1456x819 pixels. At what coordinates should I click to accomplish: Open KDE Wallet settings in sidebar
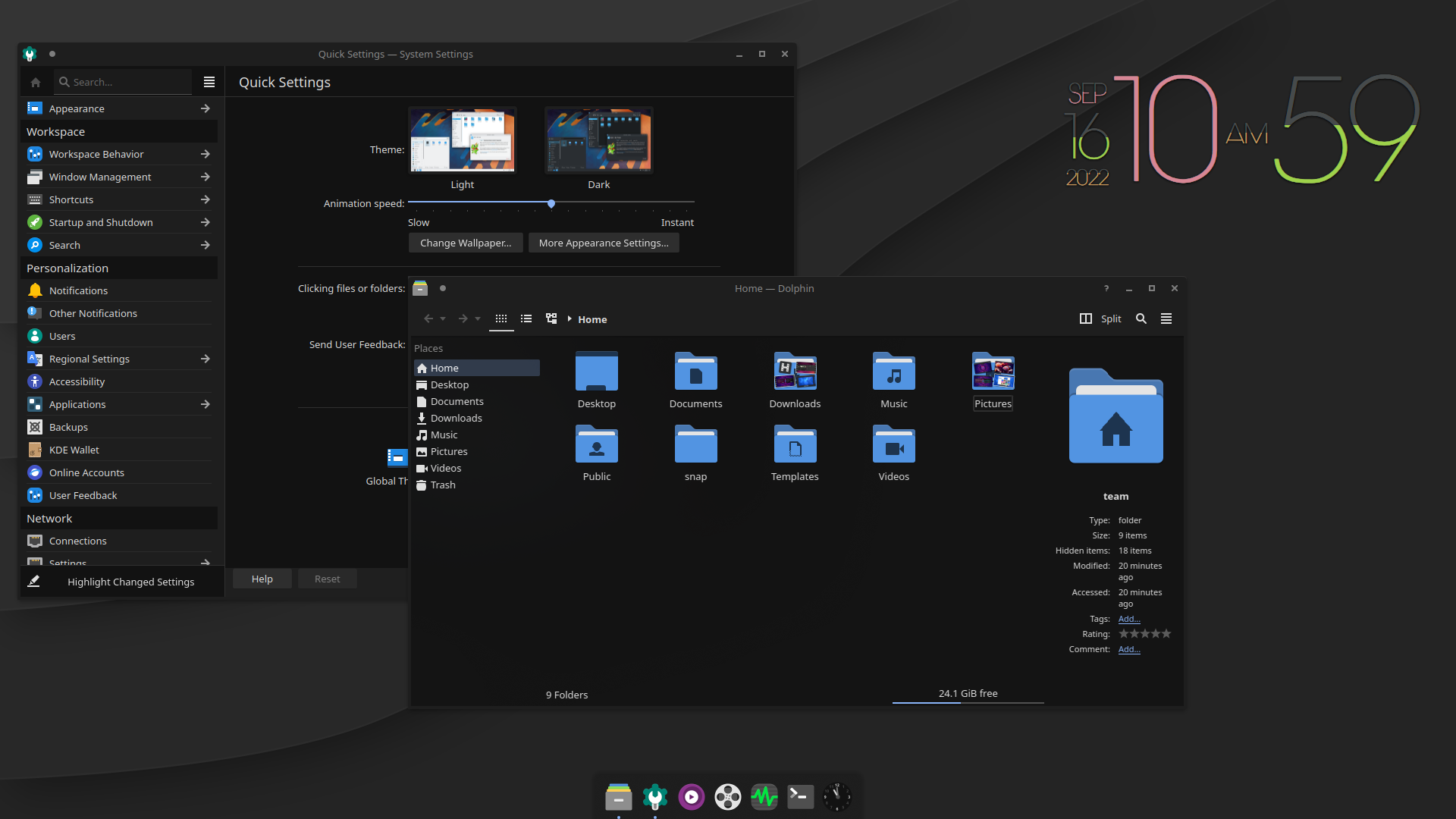point(75,449)
